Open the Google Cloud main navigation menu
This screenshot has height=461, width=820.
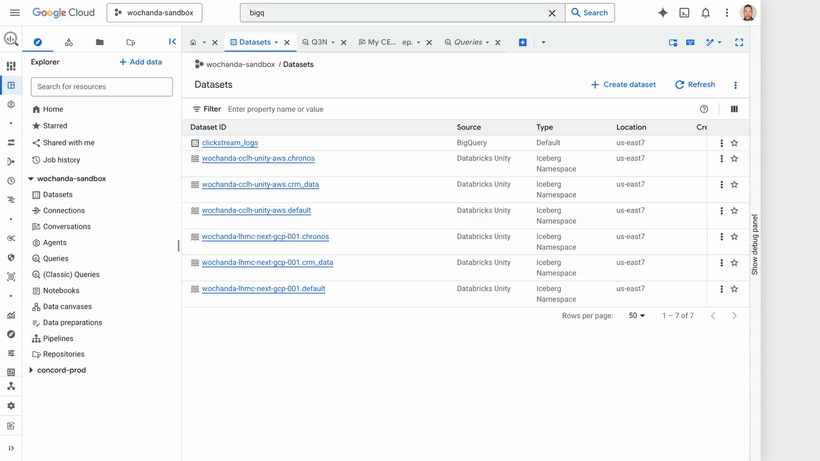(x=15, y=13)
